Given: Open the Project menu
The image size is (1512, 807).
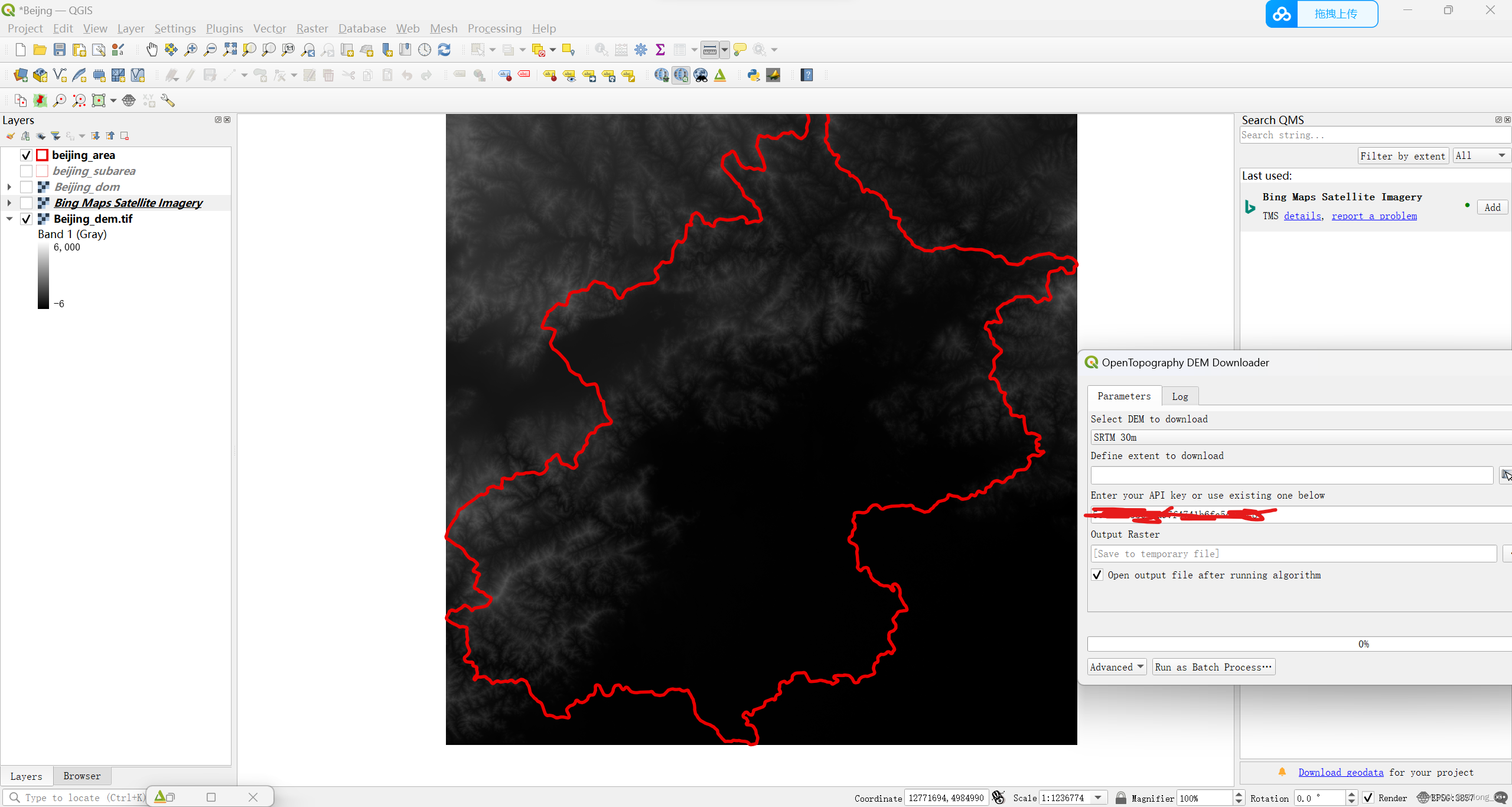Looking at the screenshot, I should (x=25, y=28).
